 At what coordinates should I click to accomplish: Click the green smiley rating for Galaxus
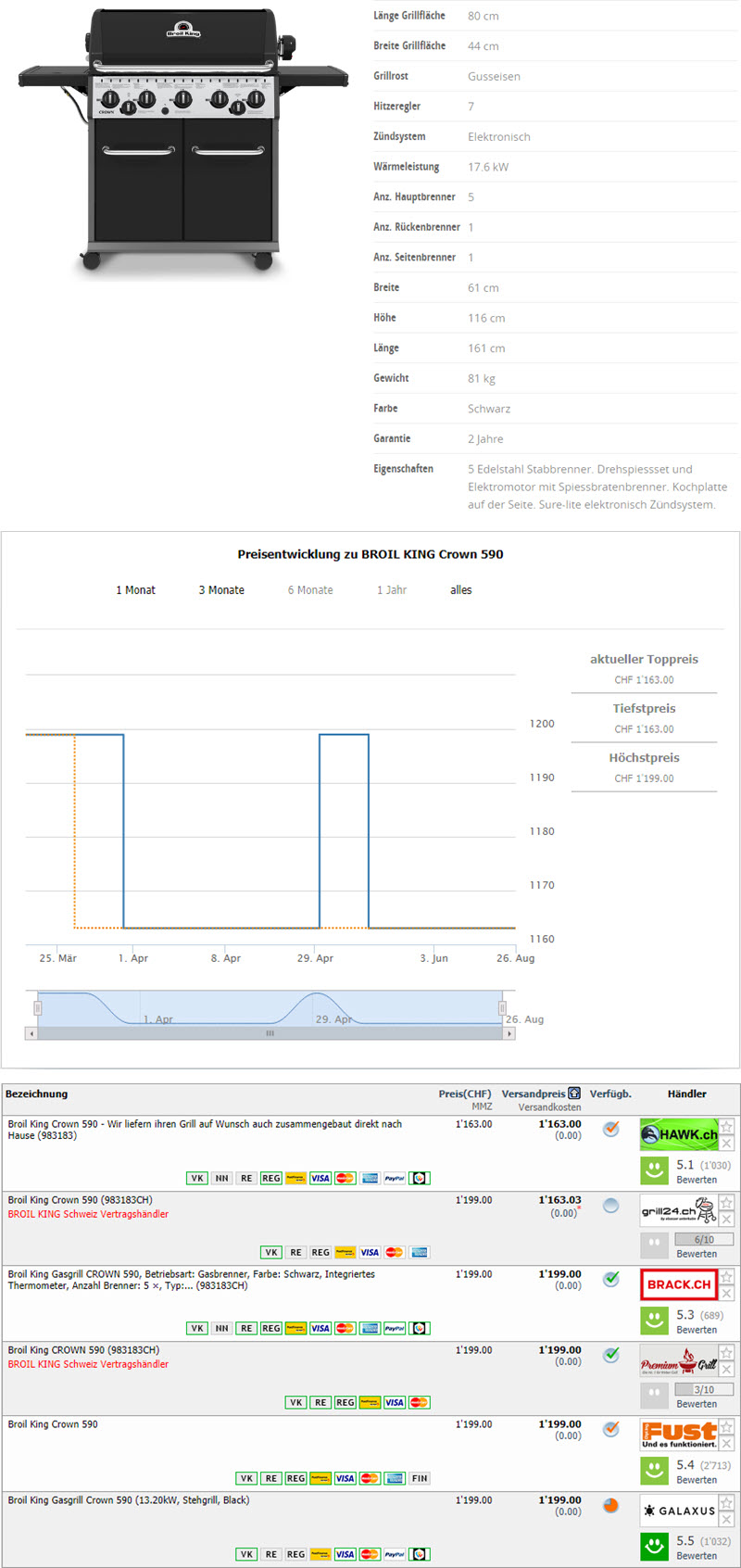point(655,1546)
